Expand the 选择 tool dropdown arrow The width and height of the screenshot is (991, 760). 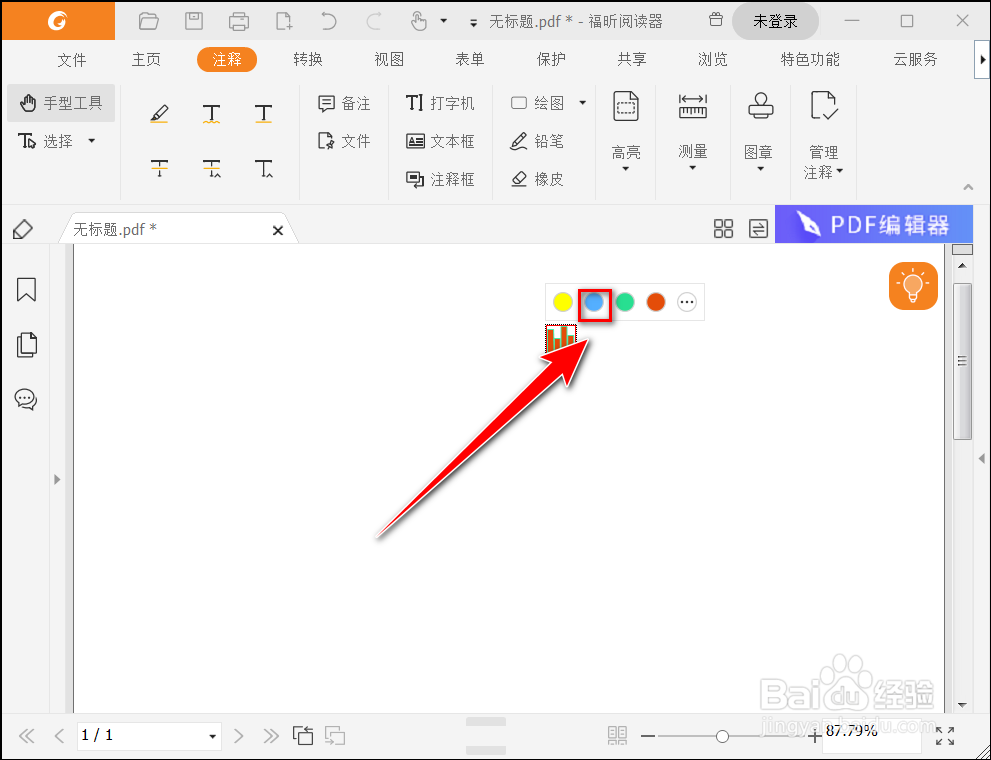(x=92, y=140)
